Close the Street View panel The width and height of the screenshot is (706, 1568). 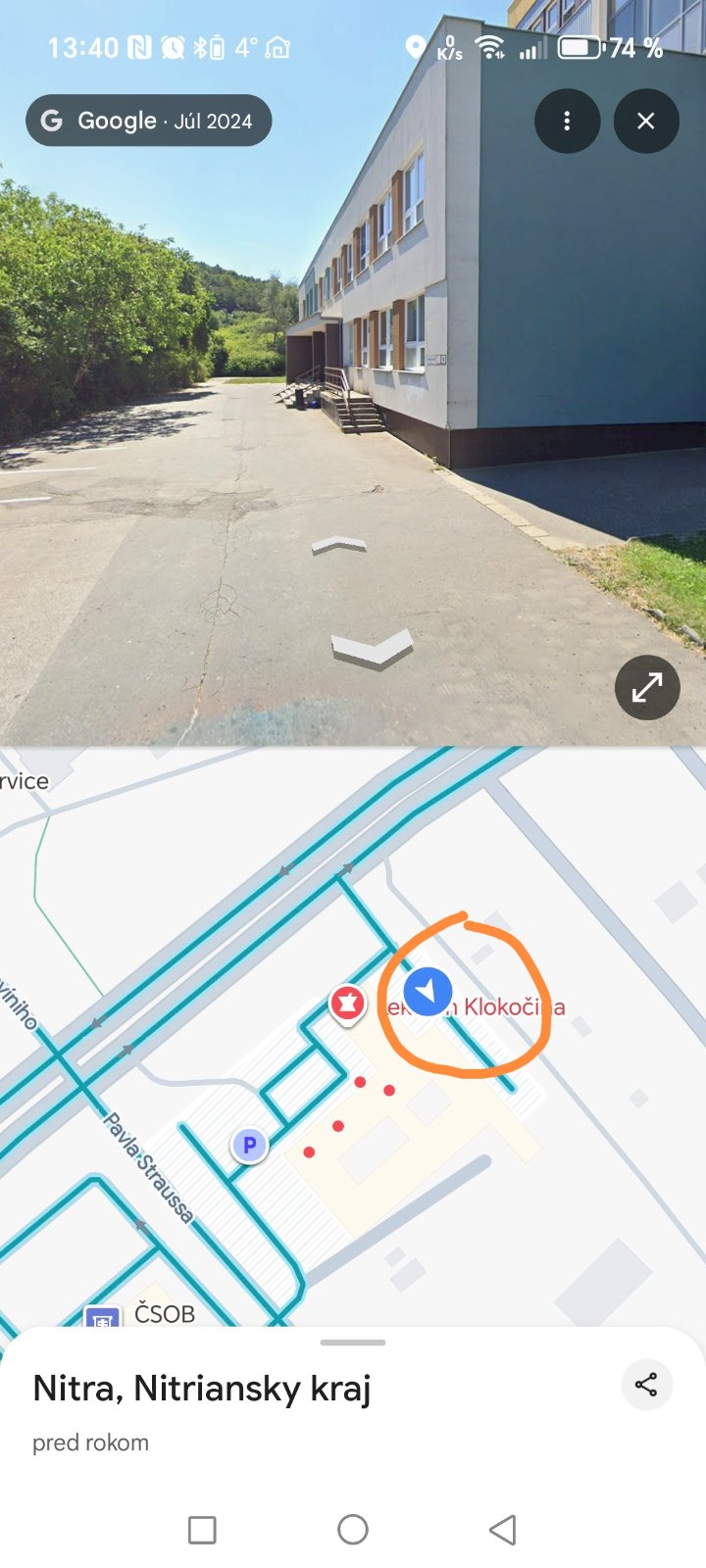point(645,121)
